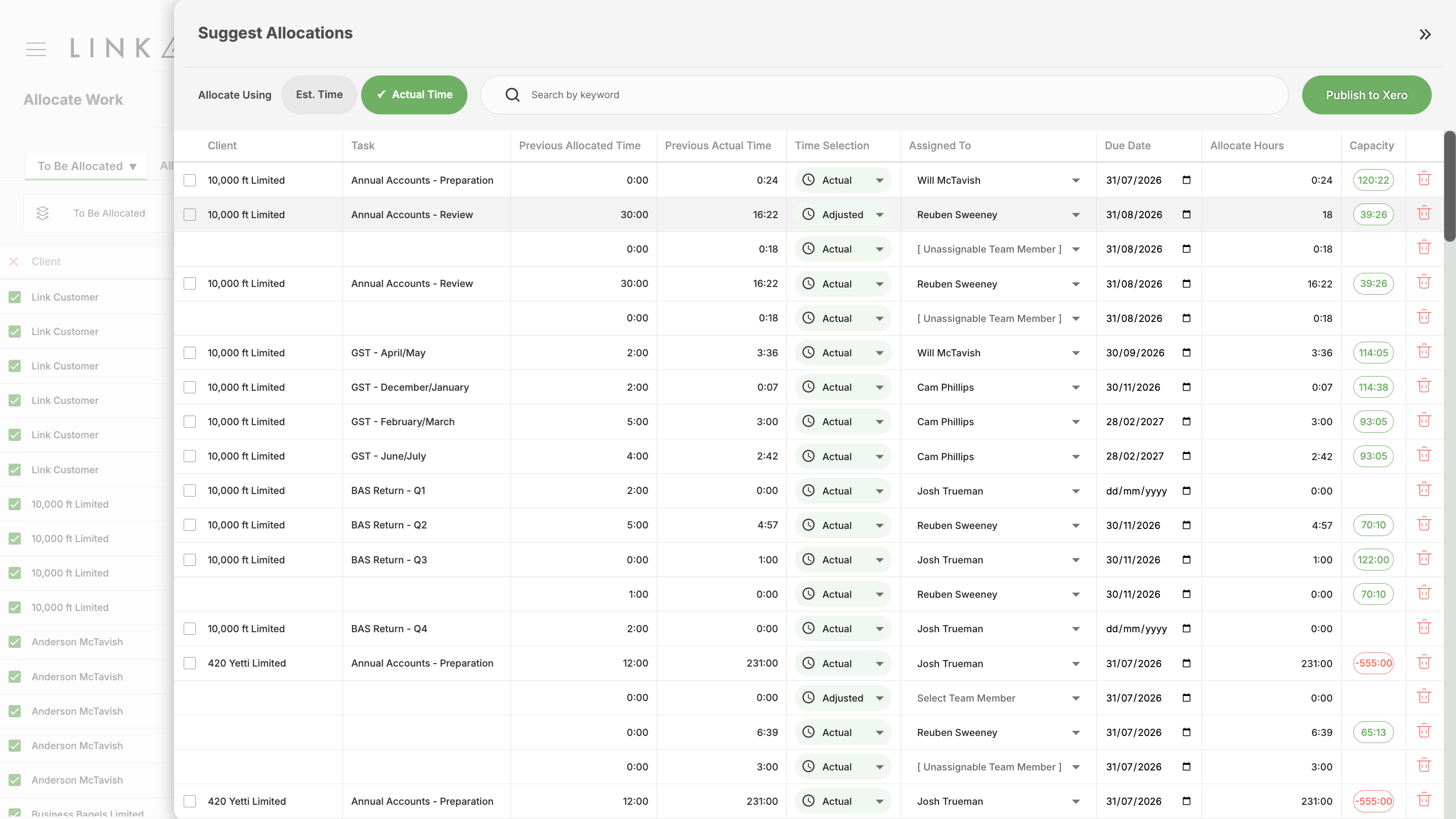1456x819 pixels.
Task: Open calendar picker for BAS Return - Q4 due date
Action: (1186, 628)
